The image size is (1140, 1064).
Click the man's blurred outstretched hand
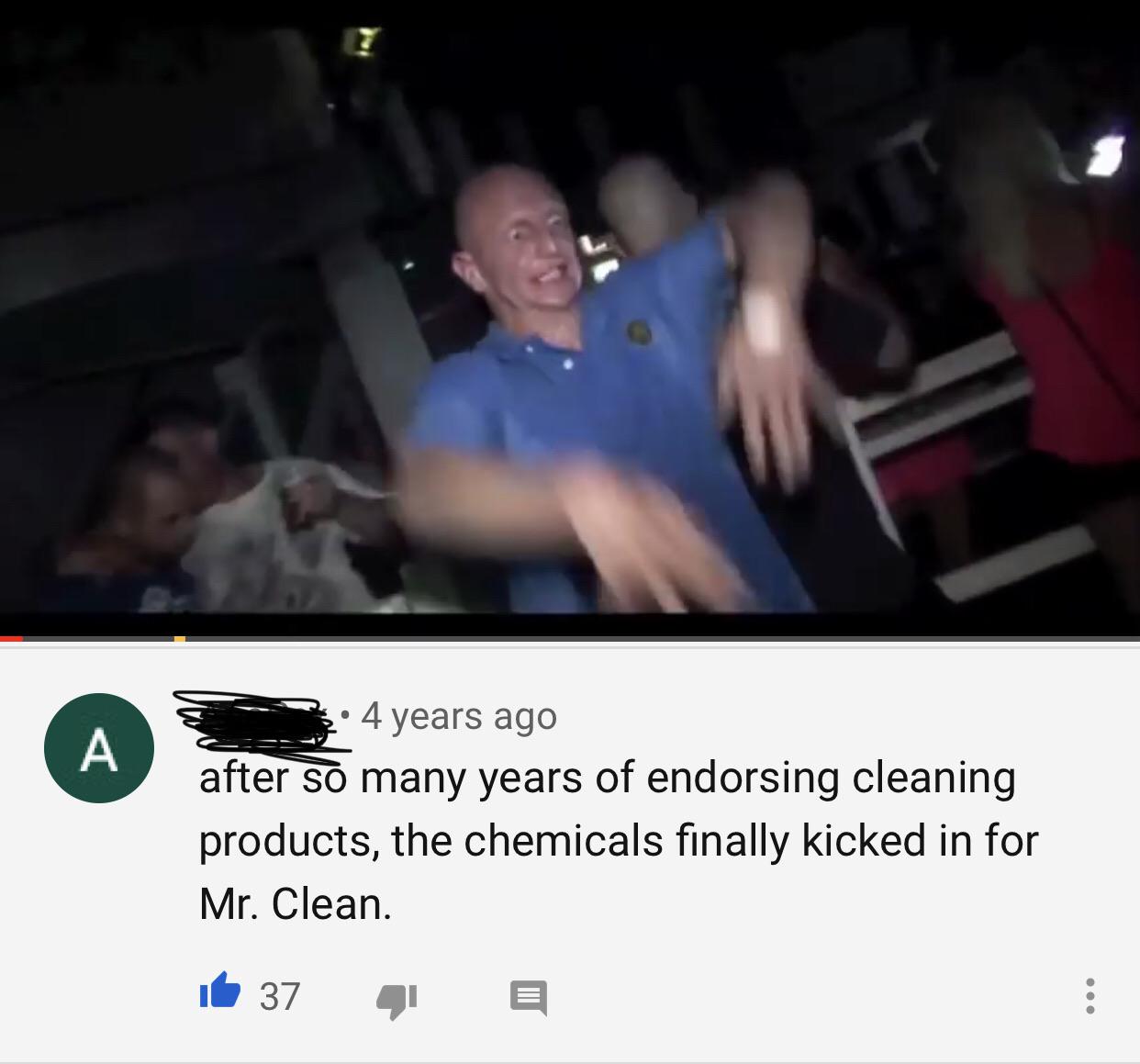[633, 532]
